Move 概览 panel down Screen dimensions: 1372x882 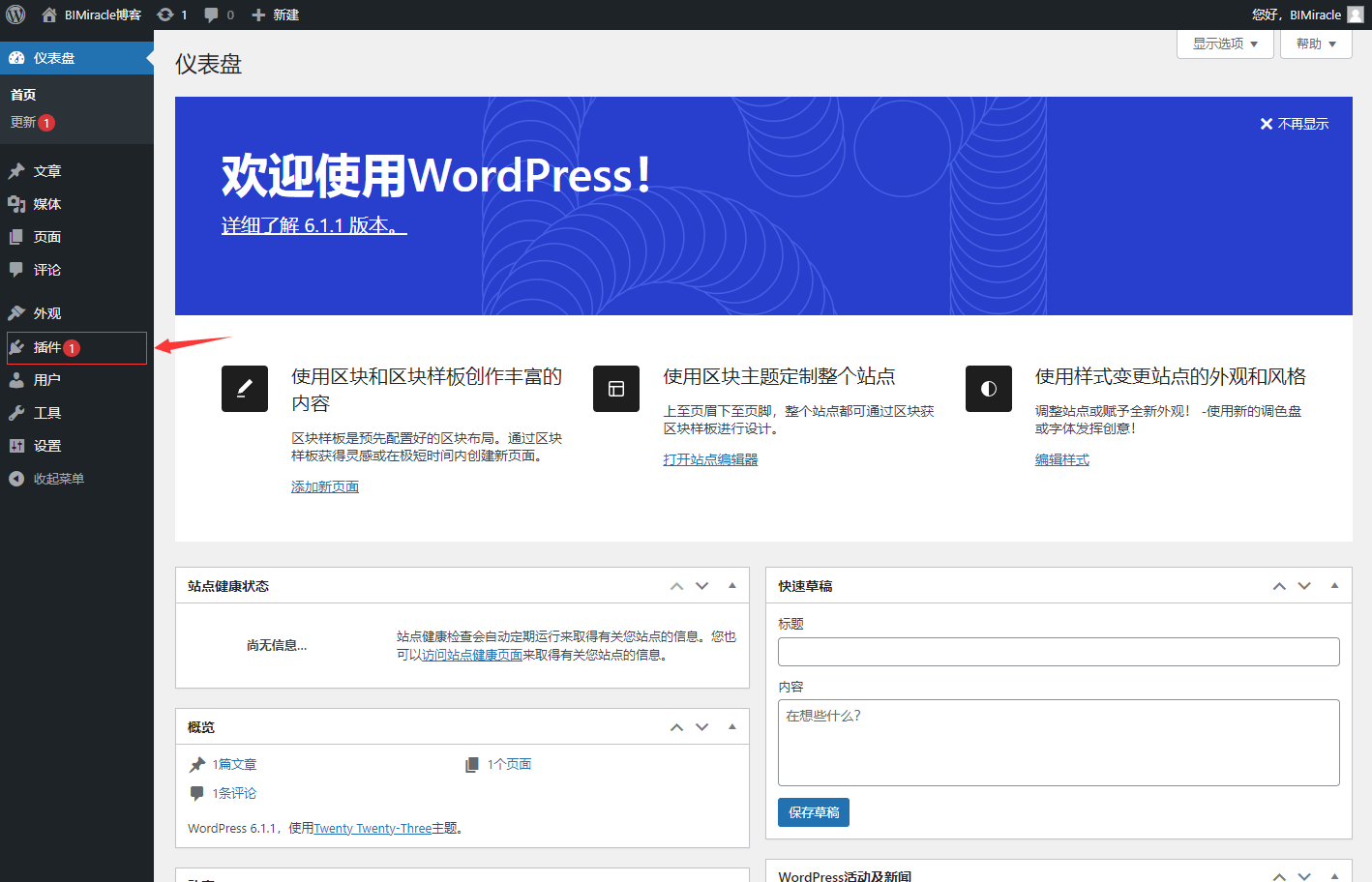click(702, 727)
